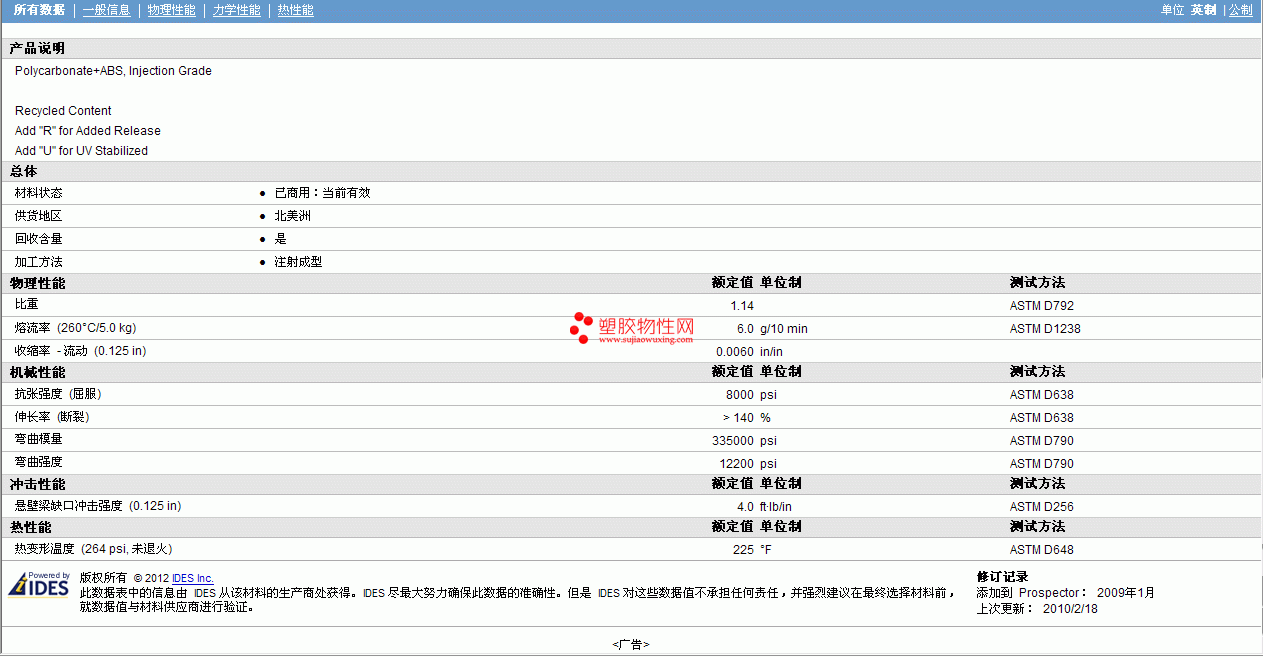Click the 回收含量 row label
Screen dimensions: 1263x657
[x=38, y=239]
